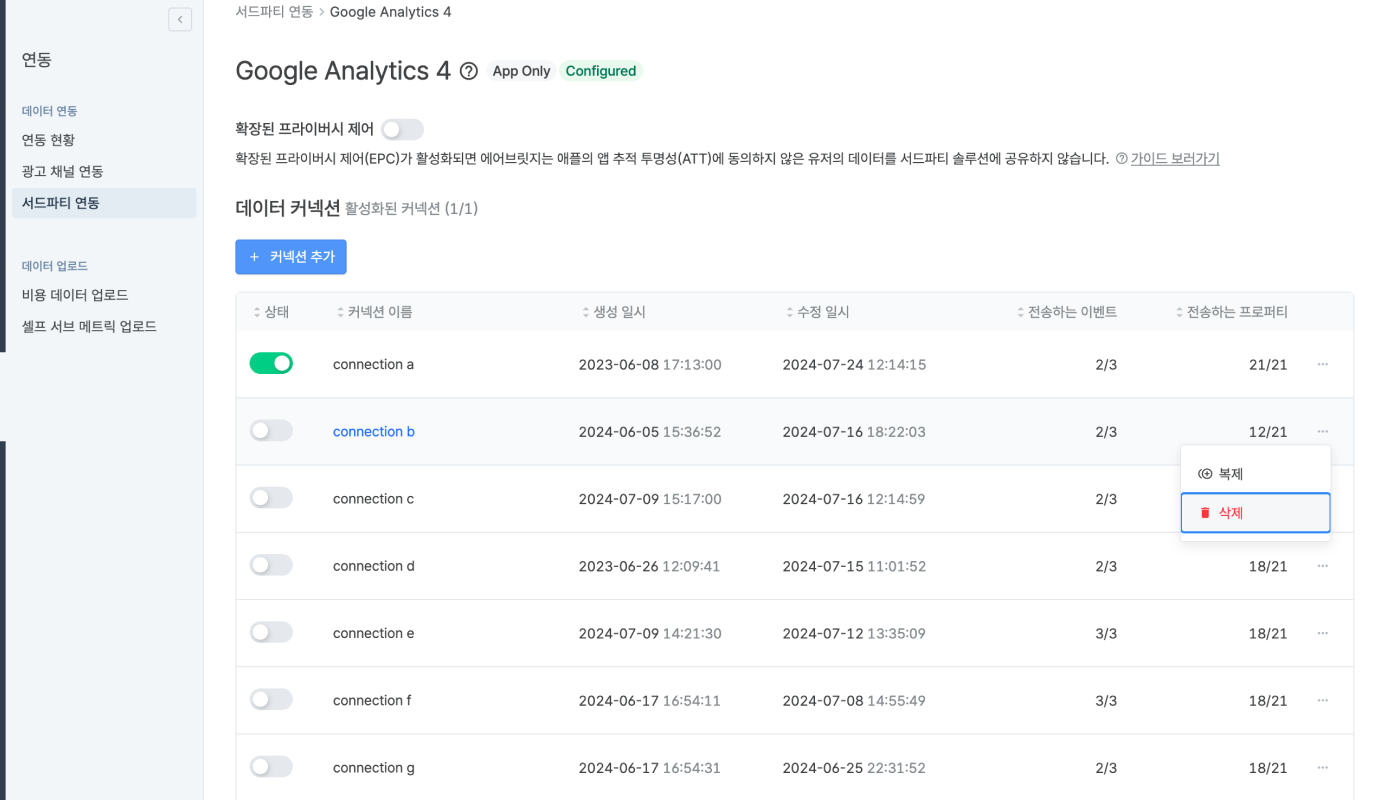
Task: Click the 2024-07-12 13:35:09 modified date
Action: pos(854,633)
